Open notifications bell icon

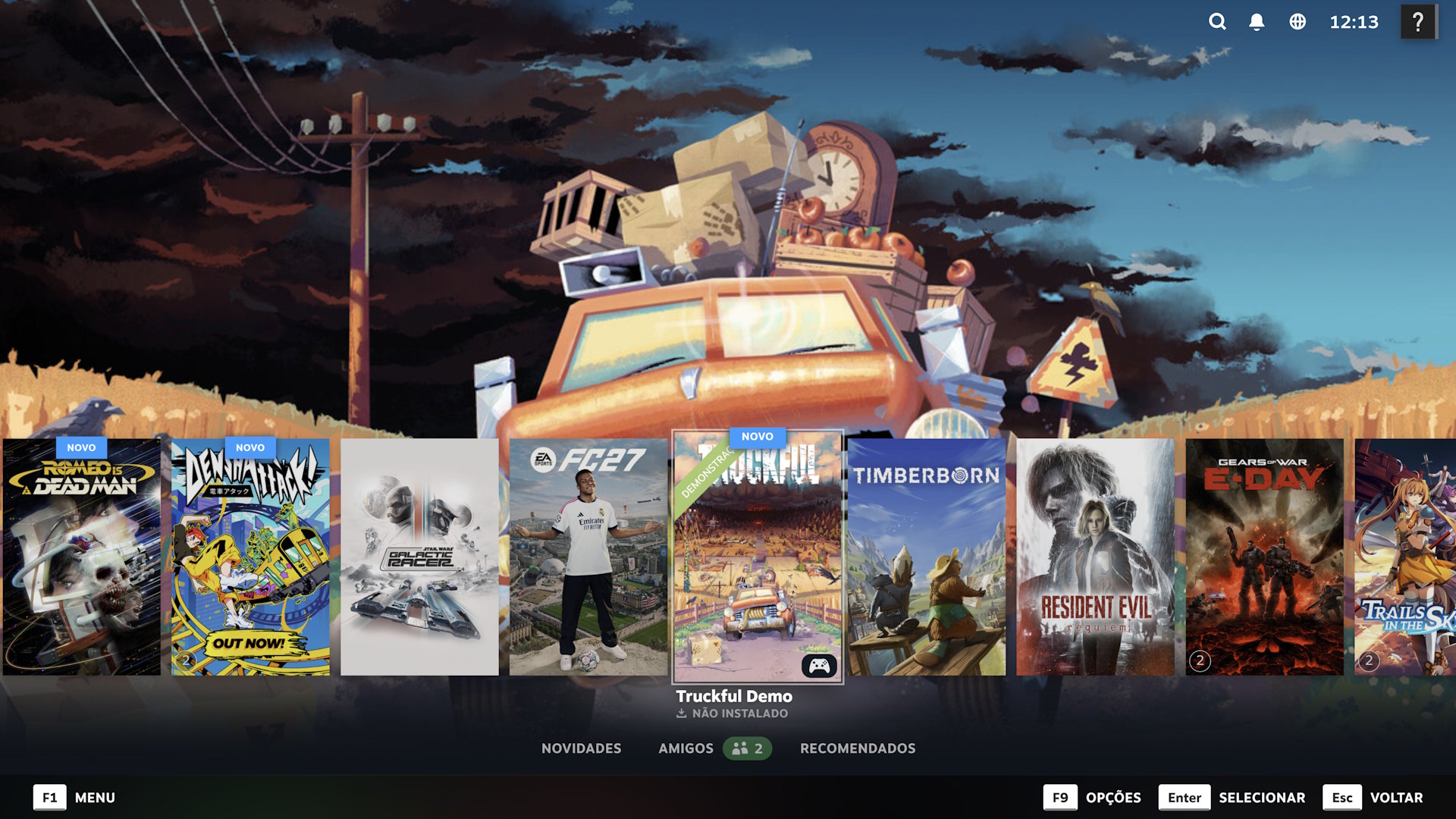[1257, 22]
